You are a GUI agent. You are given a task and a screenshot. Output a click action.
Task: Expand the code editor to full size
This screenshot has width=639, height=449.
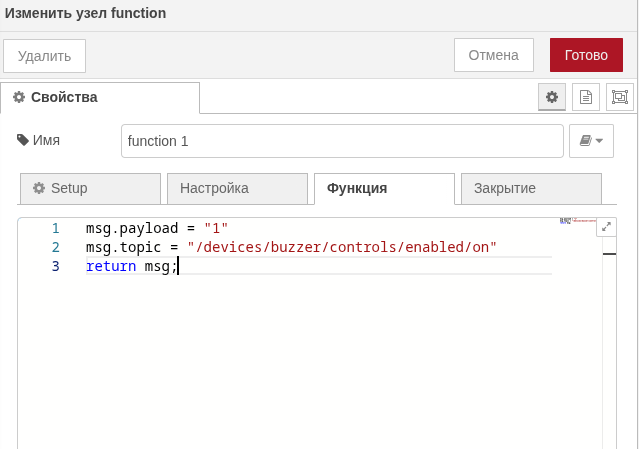coord(606,227)
